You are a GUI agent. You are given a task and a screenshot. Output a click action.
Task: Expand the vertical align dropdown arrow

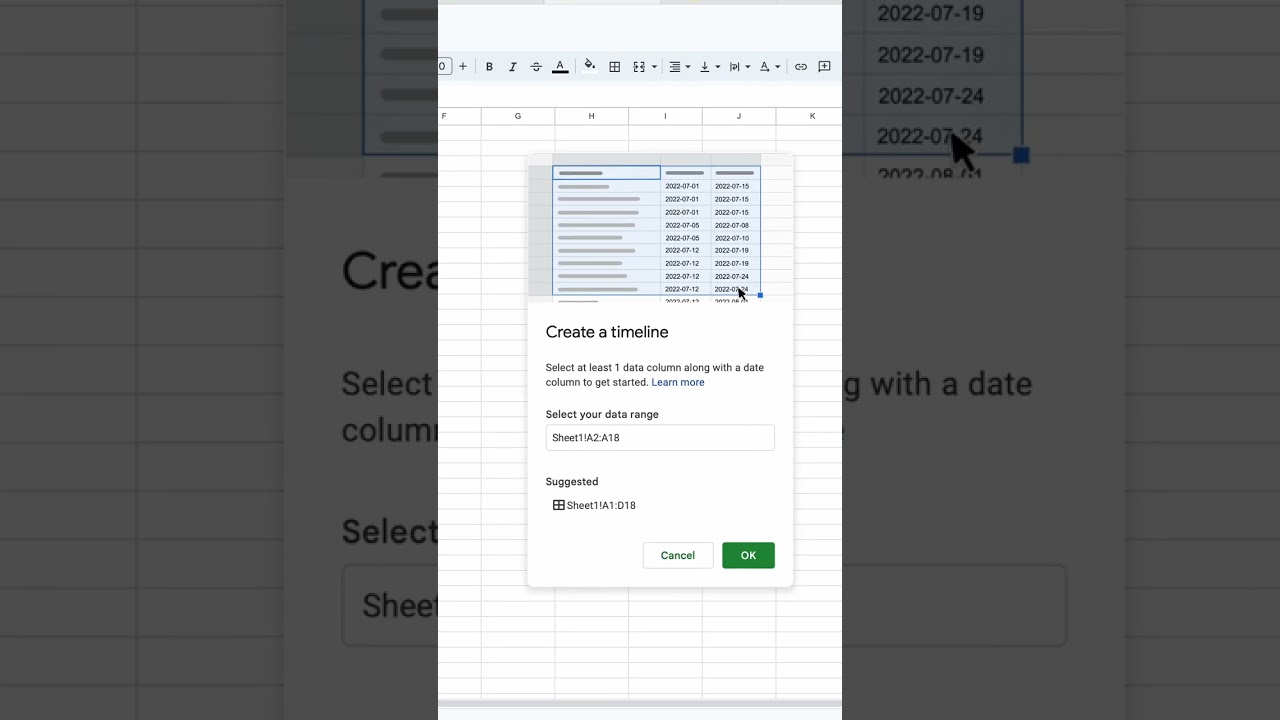click(718, 67)
